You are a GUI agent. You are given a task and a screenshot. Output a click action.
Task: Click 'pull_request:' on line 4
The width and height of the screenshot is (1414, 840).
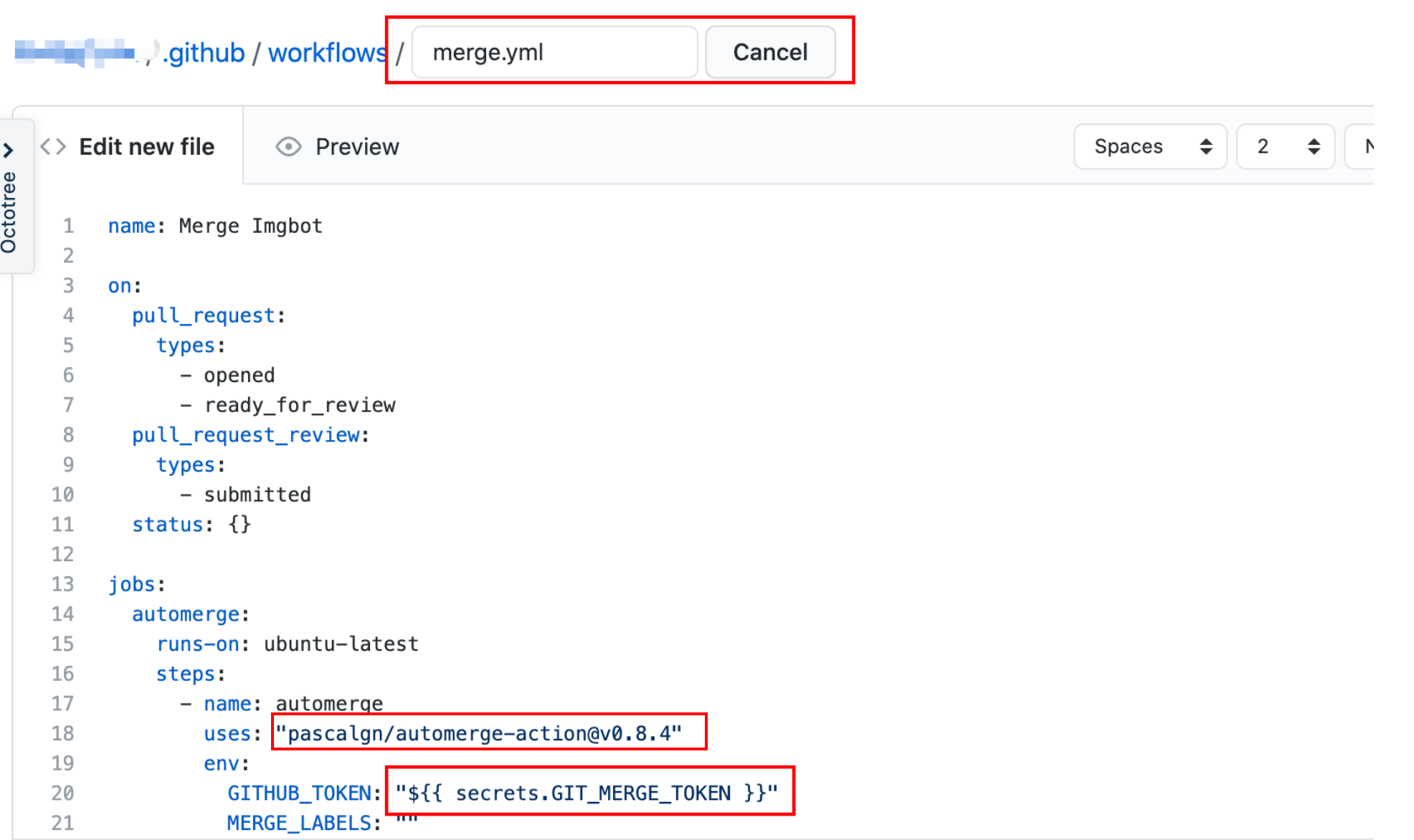209,316
